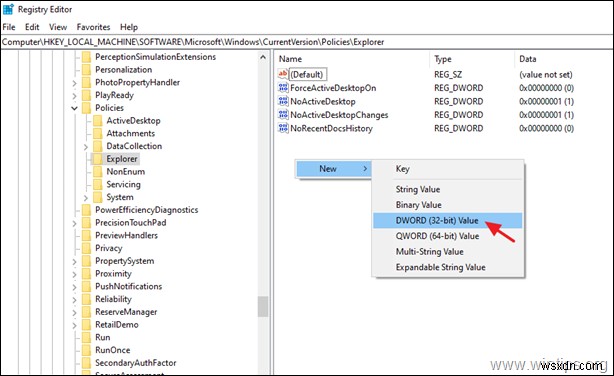
Task: Click the NoRecentDocsHistory DWORD icon
Action: click(283, 128)
